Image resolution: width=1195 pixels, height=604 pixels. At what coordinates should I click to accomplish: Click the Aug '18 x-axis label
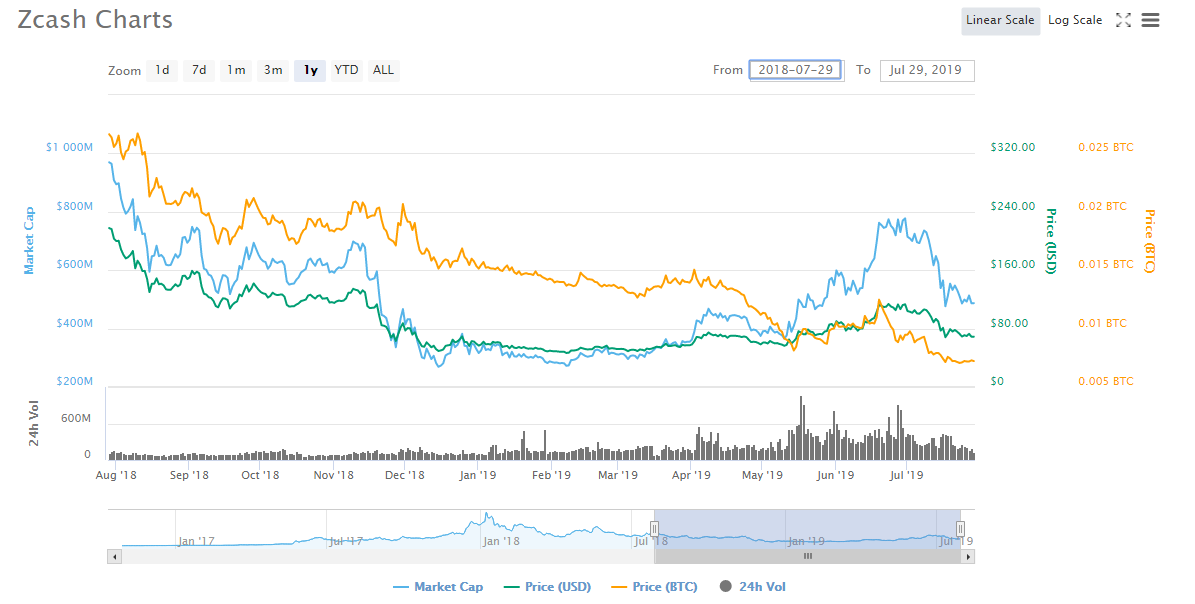coord(117,475)
